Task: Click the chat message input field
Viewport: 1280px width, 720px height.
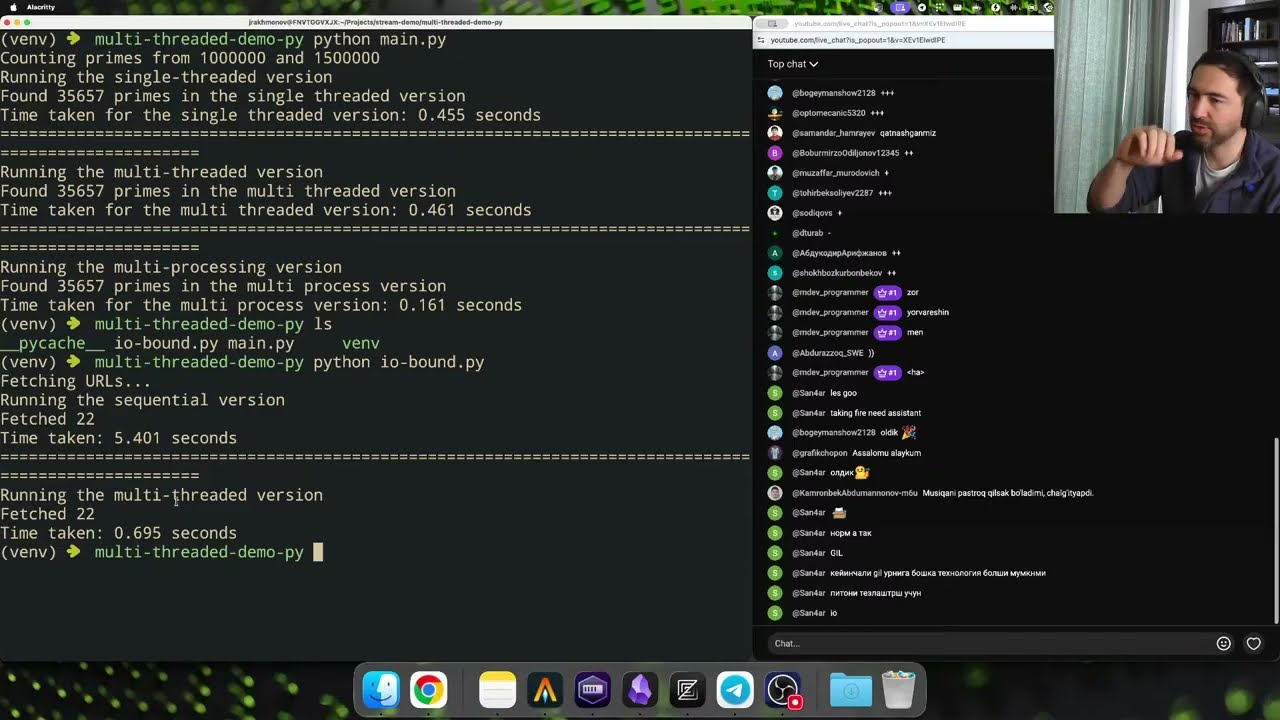Action: [x=988, y=643]
